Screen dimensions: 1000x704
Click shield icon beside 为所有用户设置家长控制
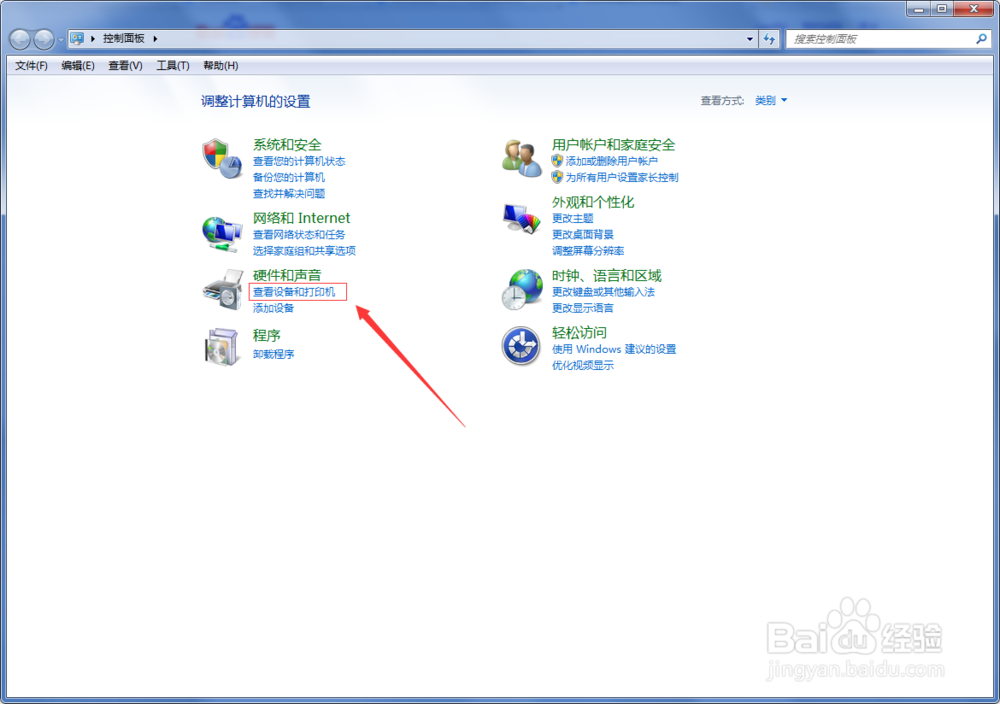[557, 177]
